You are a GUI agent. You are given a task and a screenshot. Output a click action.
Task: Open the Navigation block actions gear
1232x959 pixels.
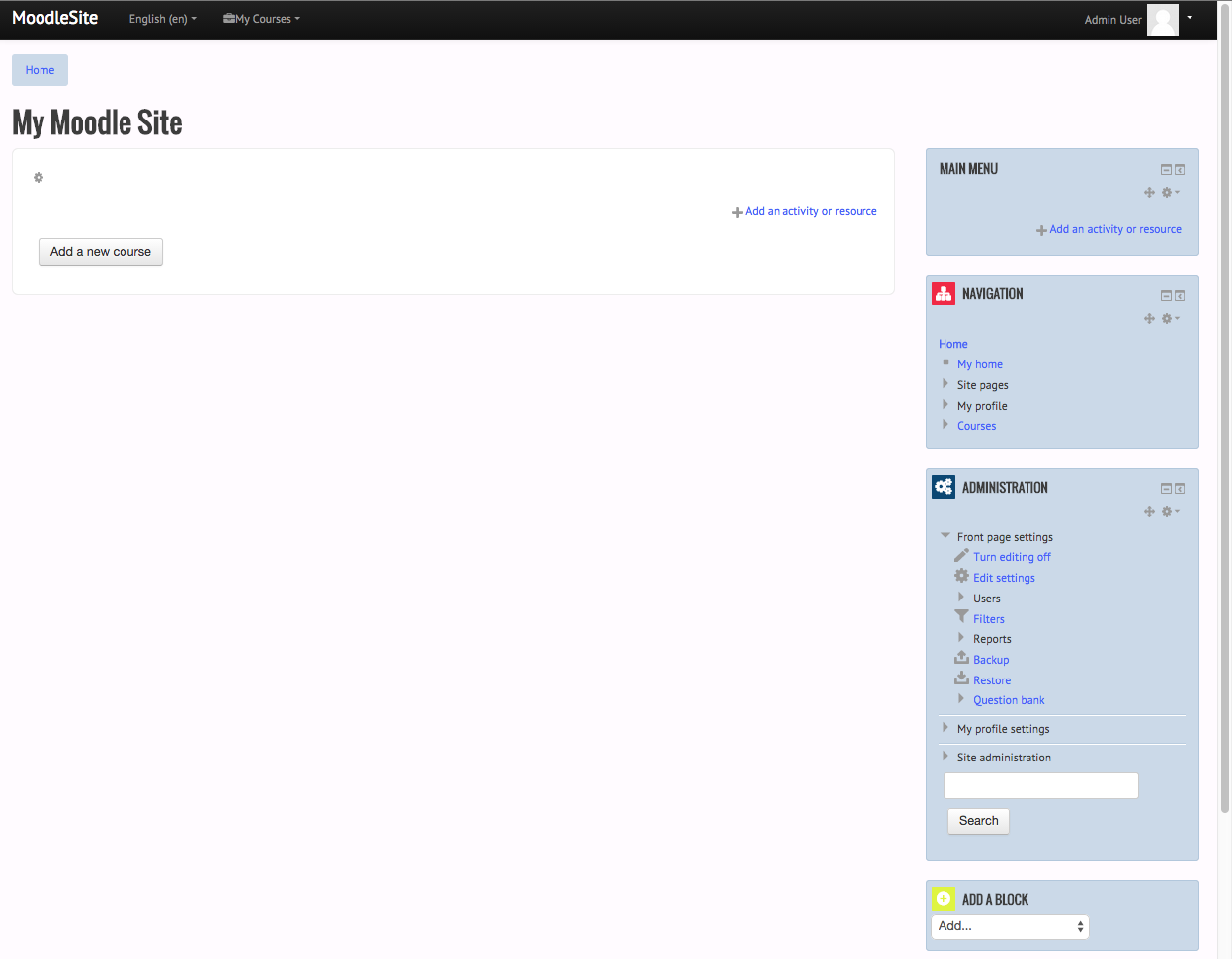pos(1170,319)
